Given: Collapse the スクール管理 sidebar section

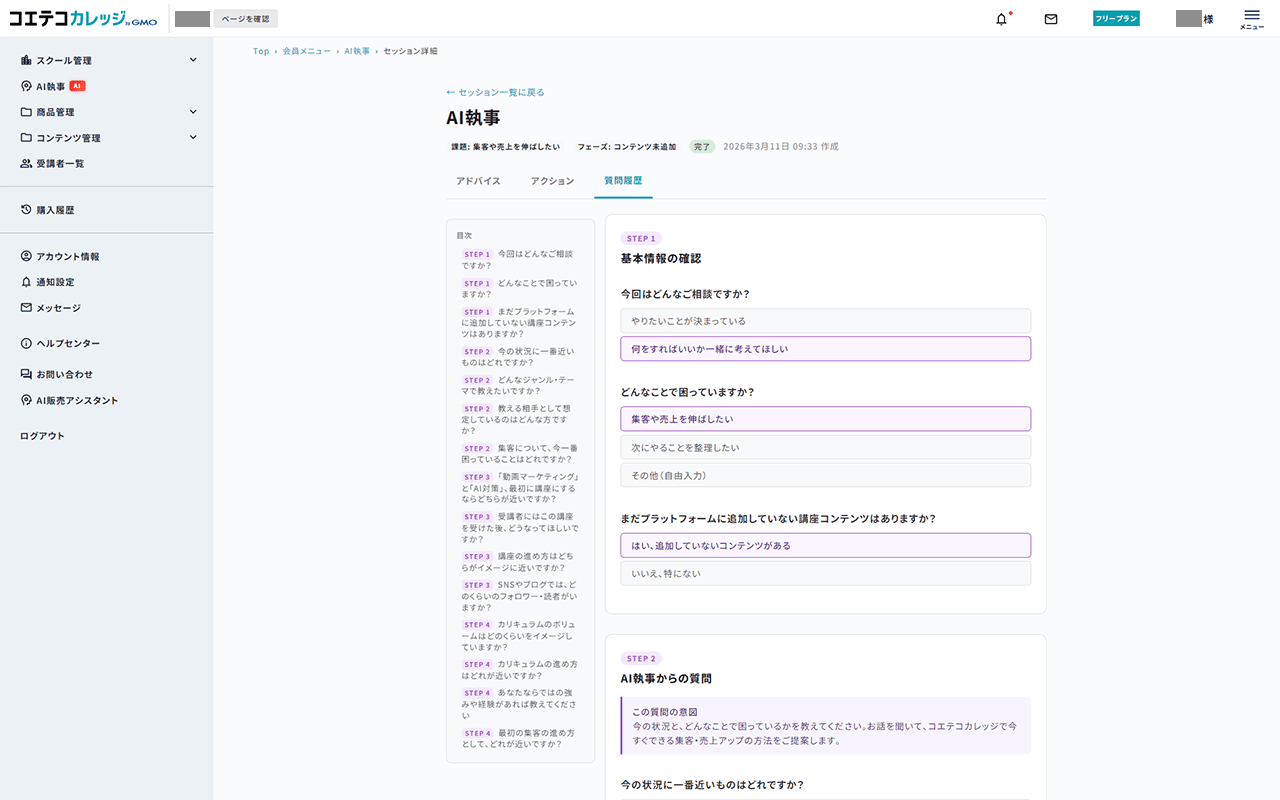Looking at the screenshot, I should pos(193,59).
